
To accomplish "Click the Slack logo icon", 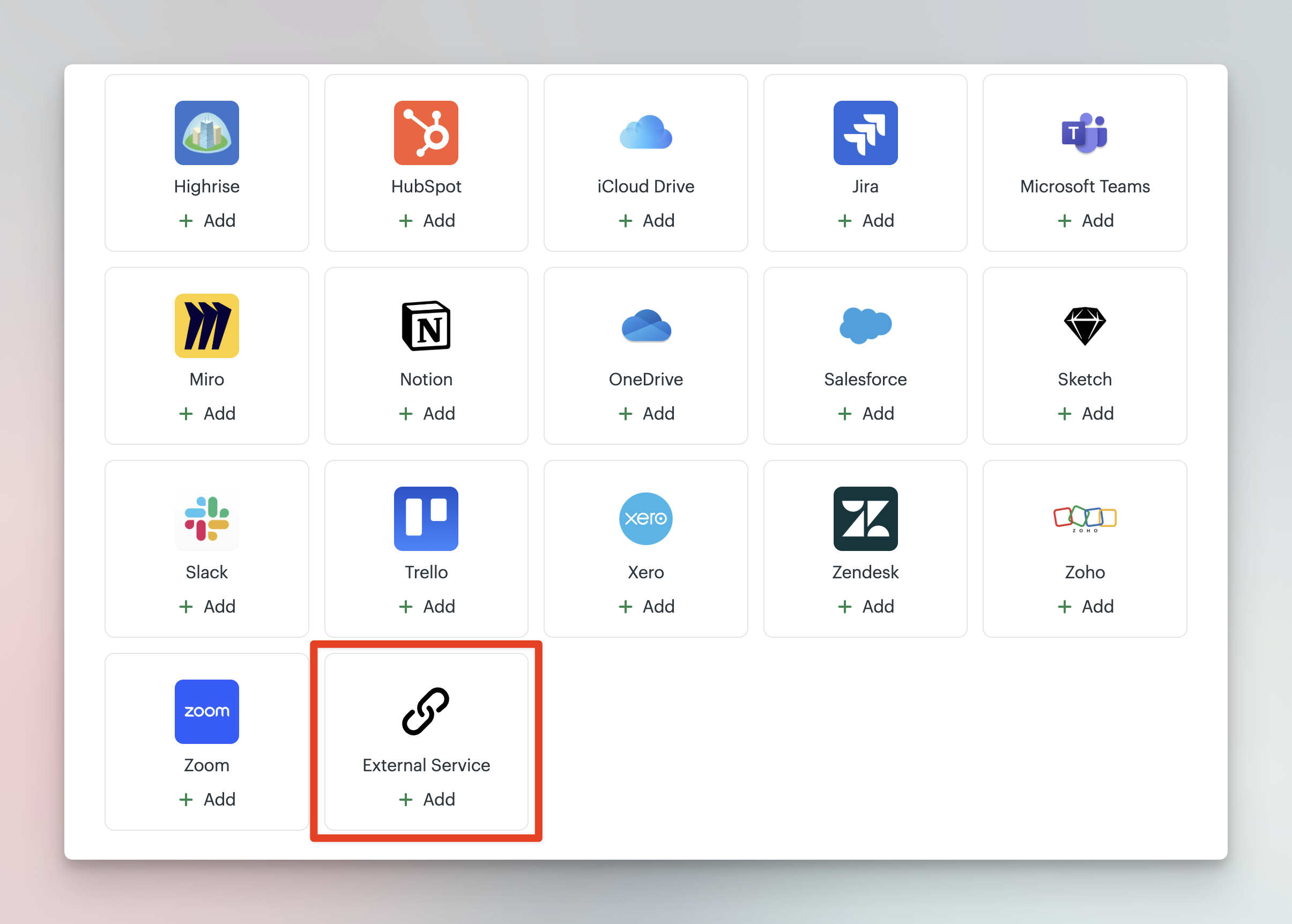I will tap(206, 518).
